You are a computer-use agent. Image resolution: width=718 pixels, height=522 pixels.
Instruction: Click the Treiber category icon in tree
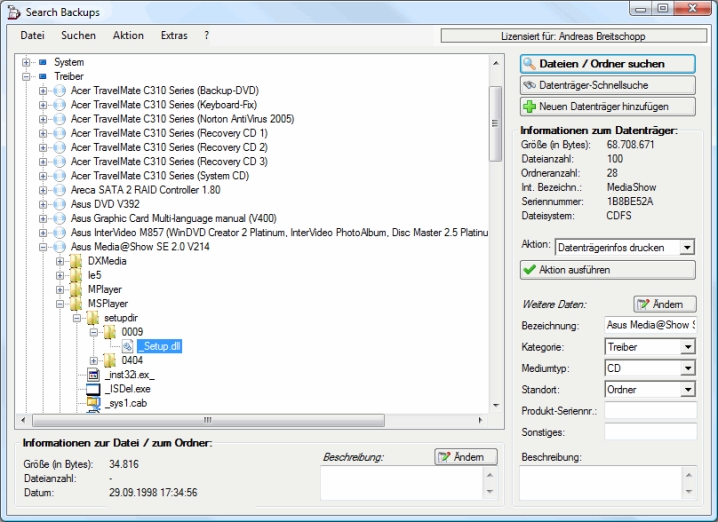pos(42,76)
